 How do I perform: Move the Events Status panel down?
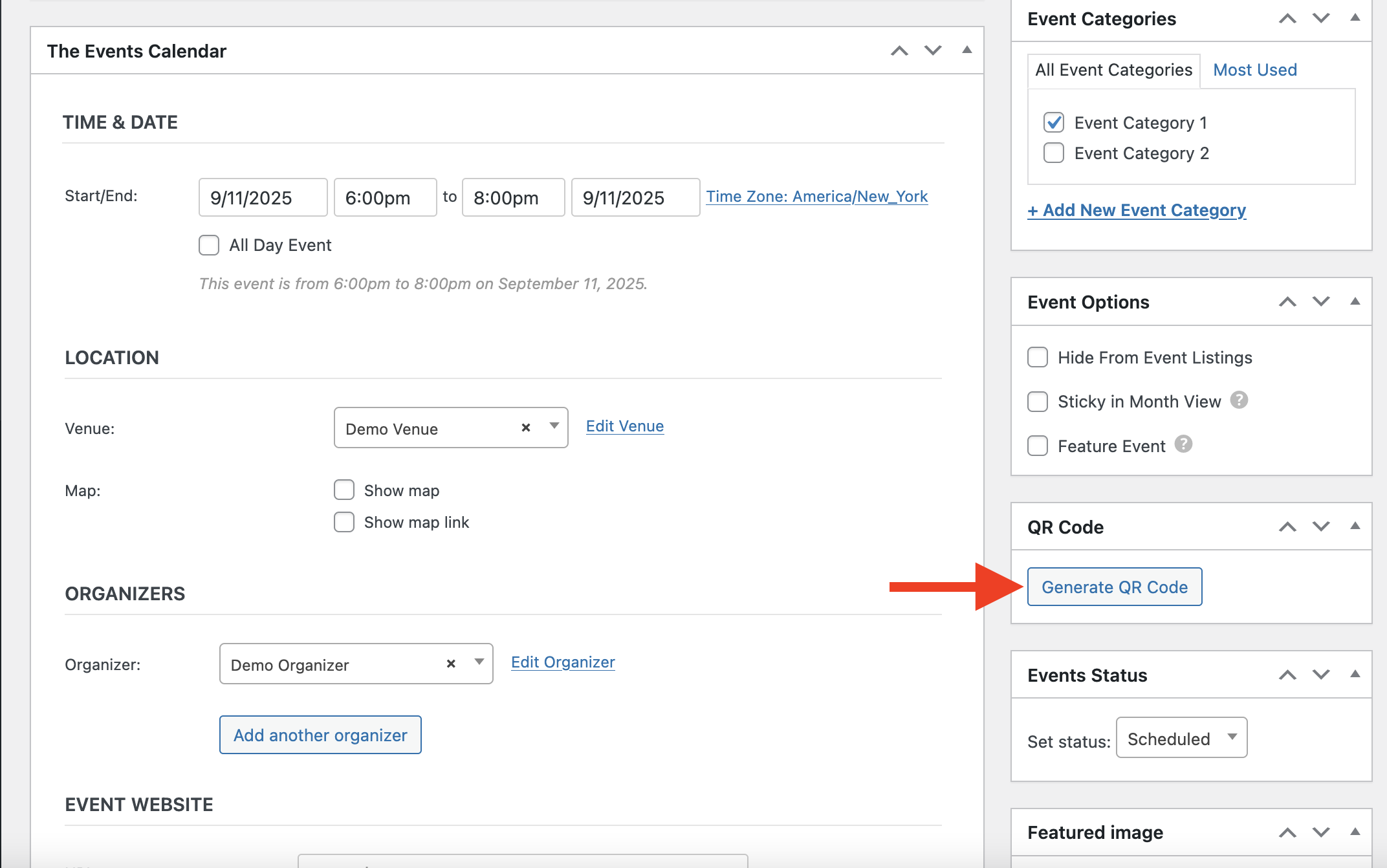[x=1320, y=675]
